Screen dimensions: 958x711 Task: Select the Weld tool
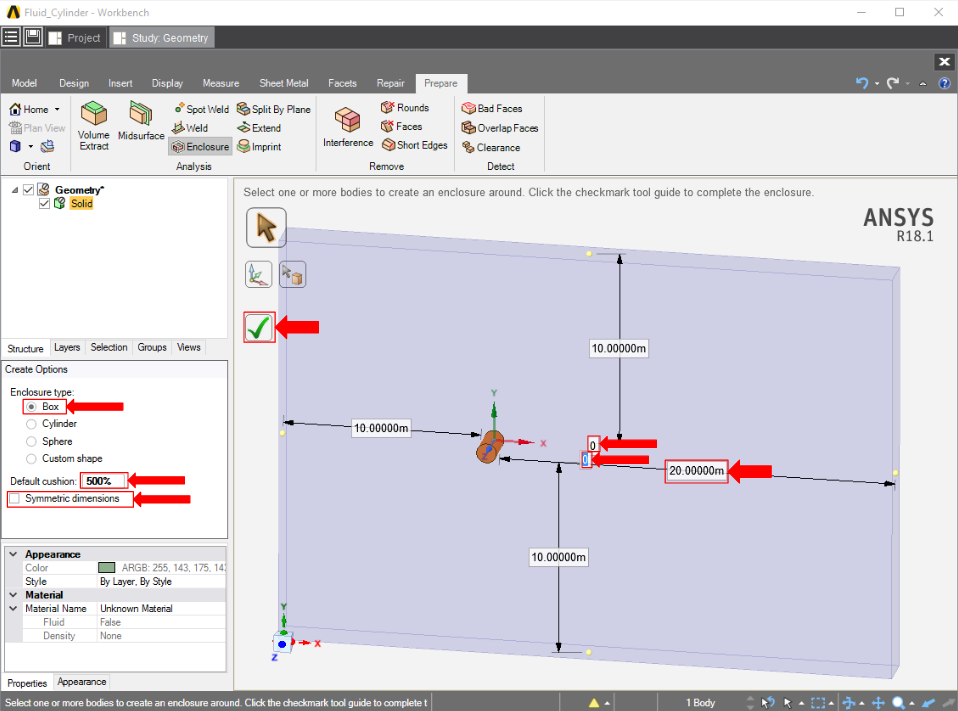click(190, 128)
